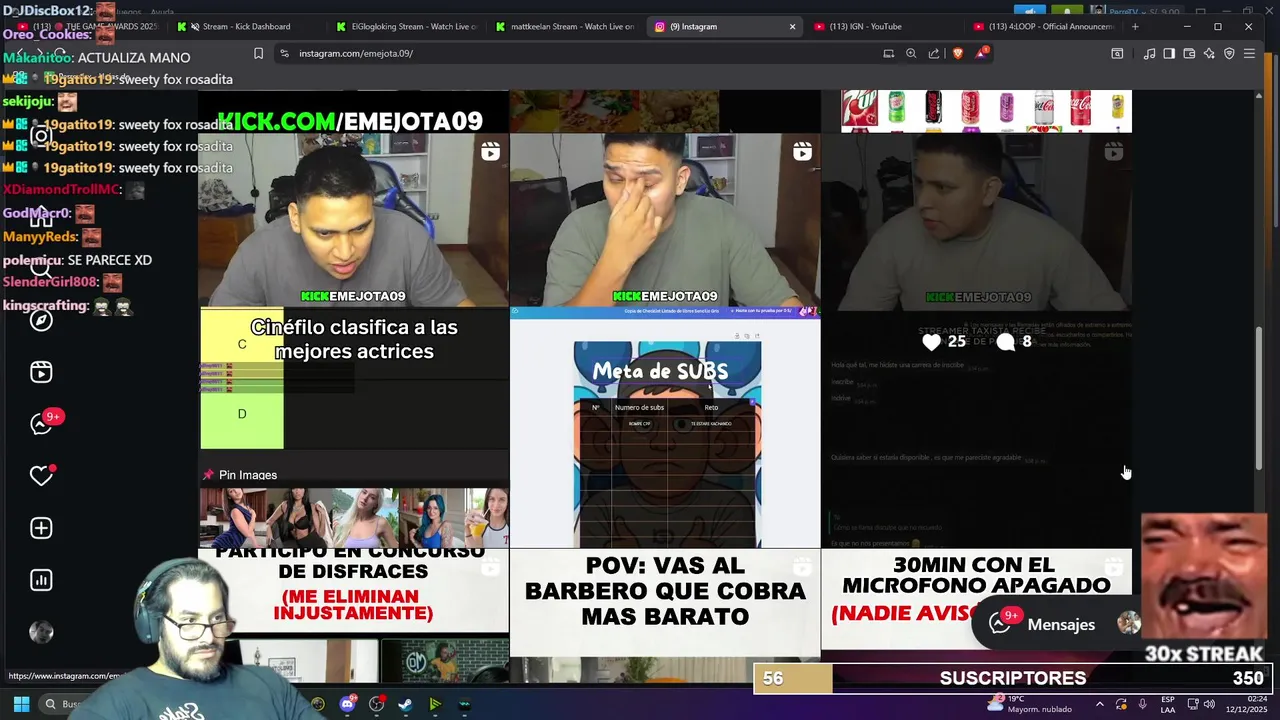Open Instagram notifications heart icon
The width and height of the screenshot is (1280, 720).
[x=41, y=476]
